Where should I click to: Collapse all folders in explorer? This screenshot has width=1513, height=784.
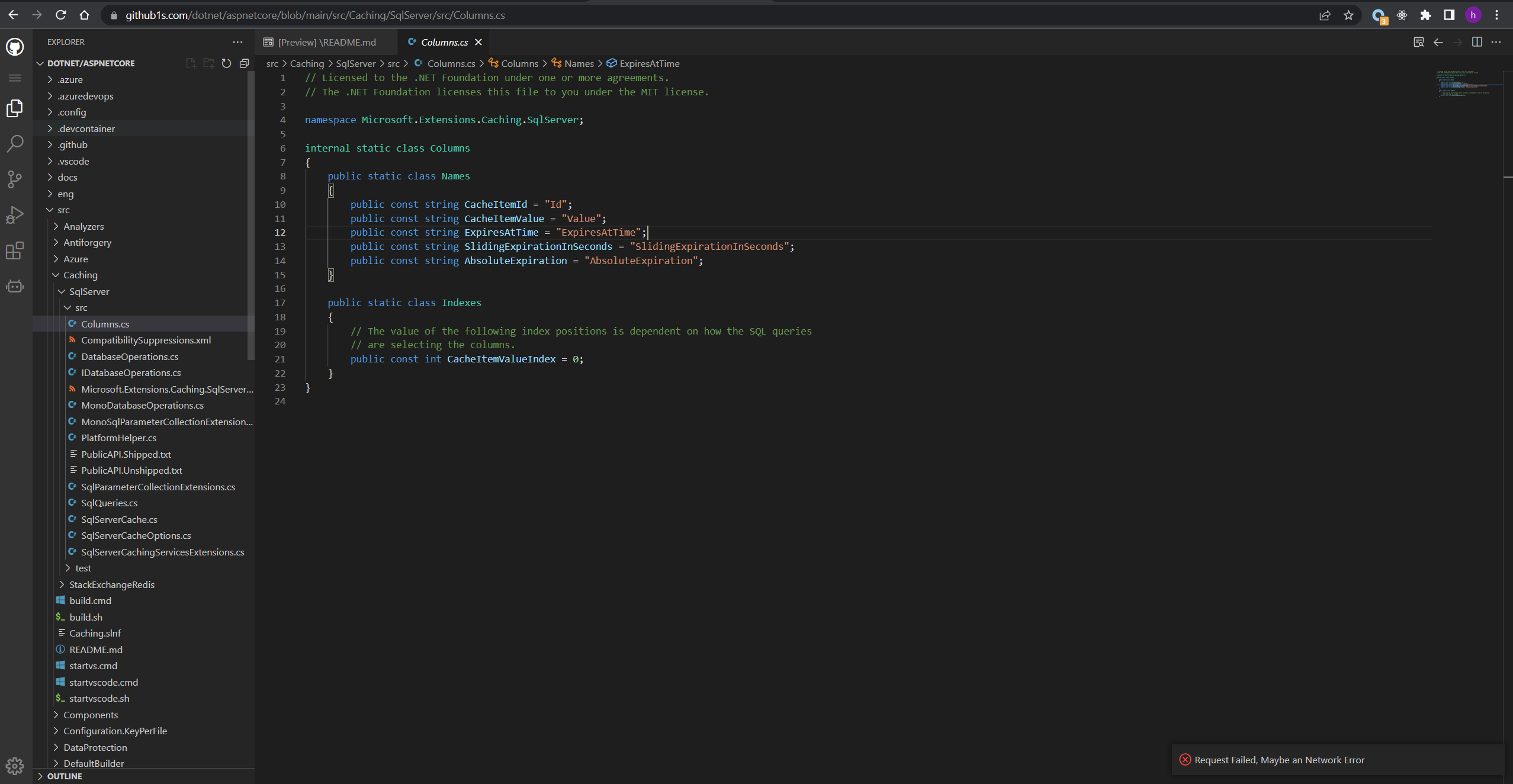coord(244,63)
